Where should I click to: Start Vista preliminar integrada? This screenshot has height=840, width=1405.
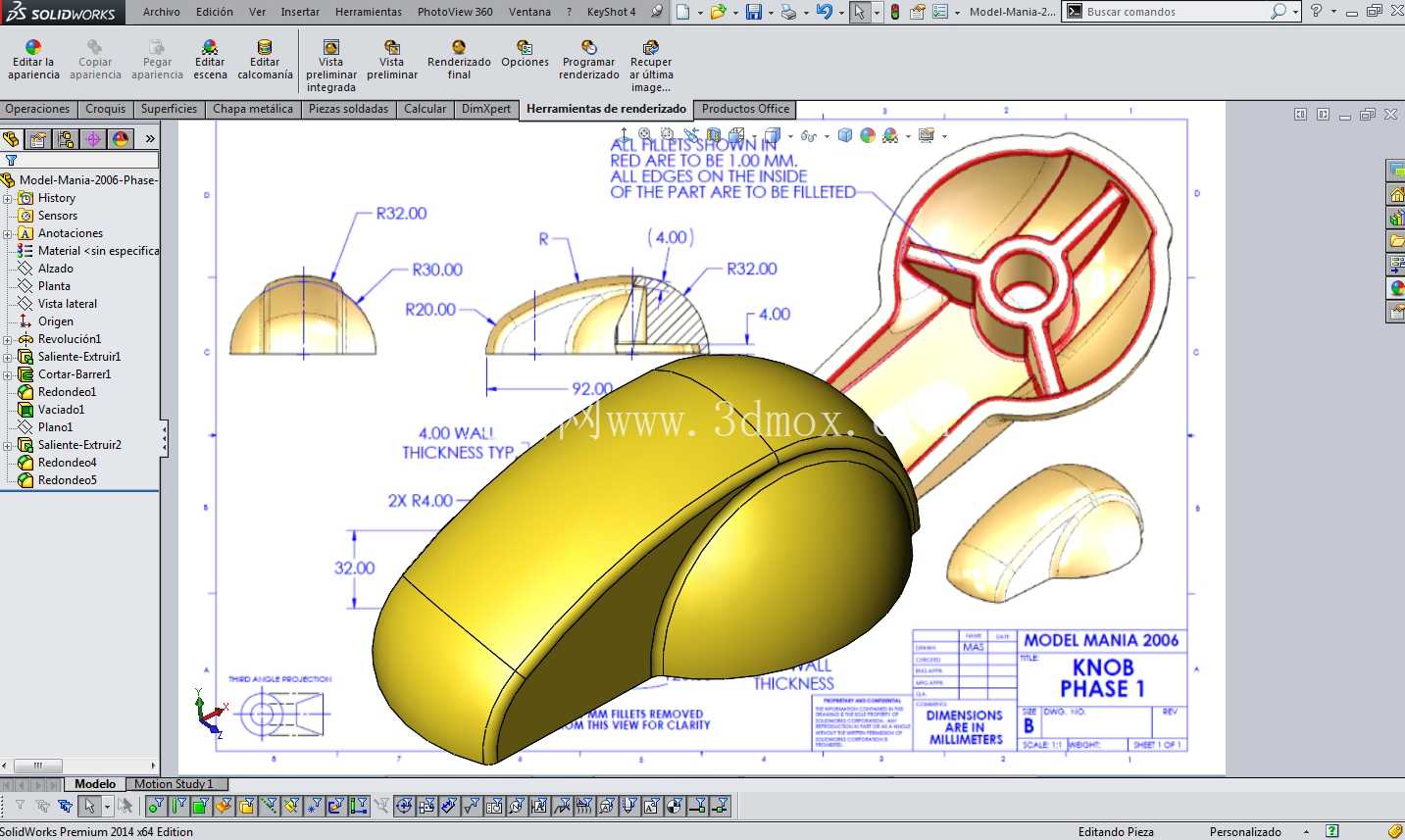(x=331, y=67)
